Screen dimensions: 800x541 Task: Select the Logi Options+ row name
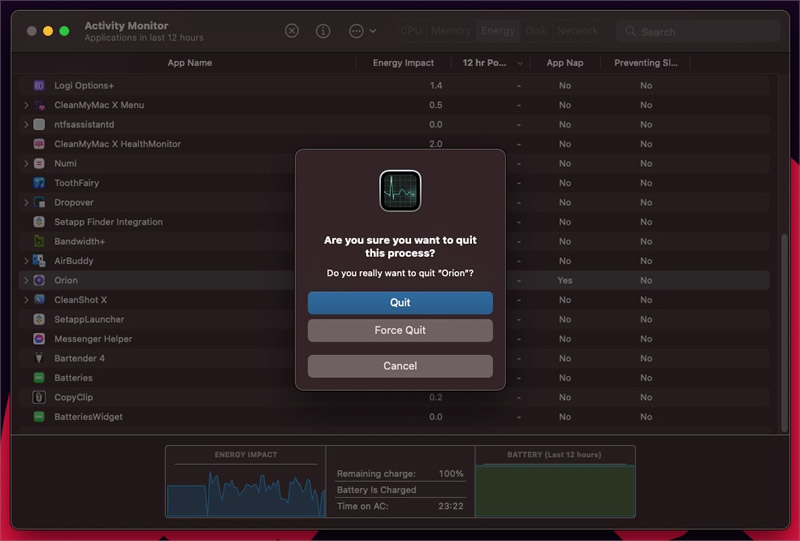(84, 85)
